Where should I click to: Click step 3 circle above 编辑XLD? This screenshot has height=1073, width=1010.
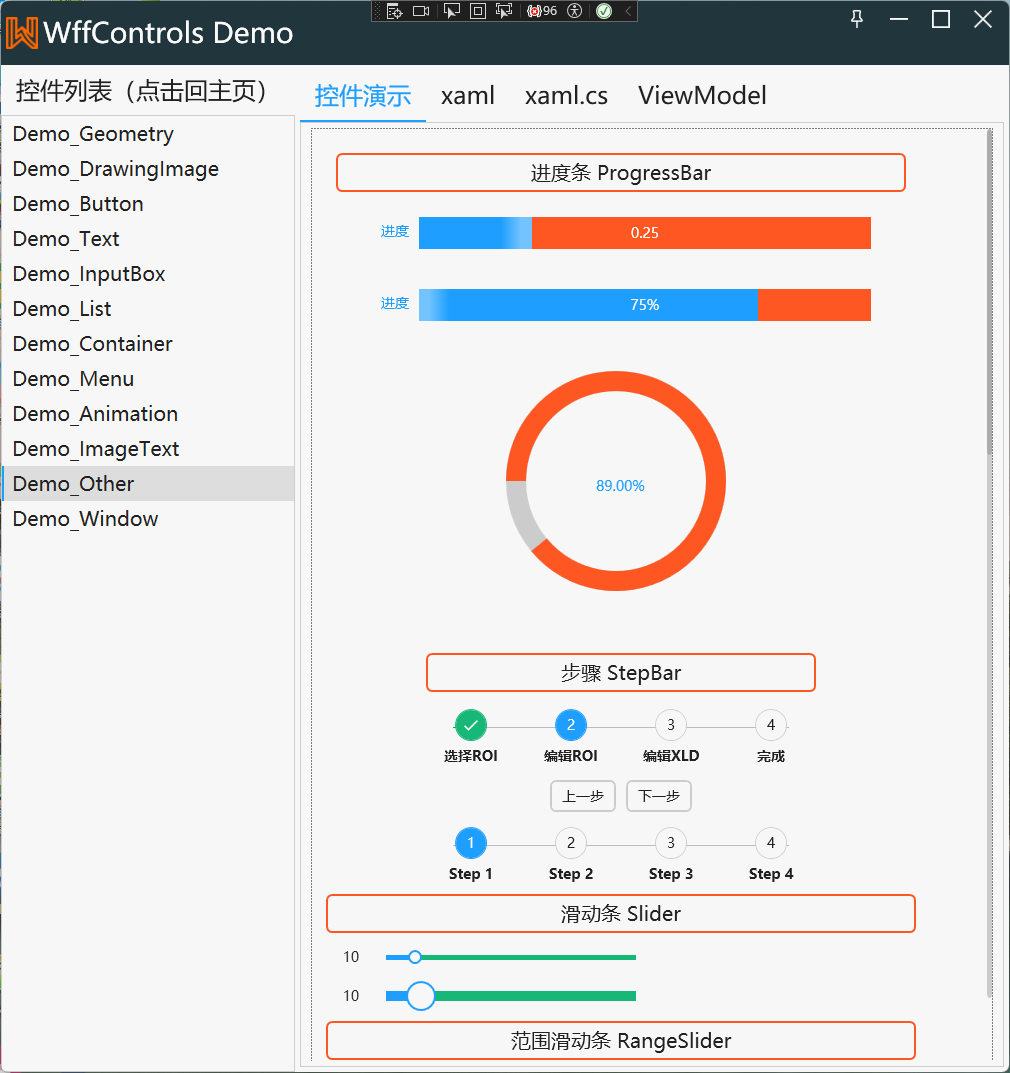click(x=671, y=725)
